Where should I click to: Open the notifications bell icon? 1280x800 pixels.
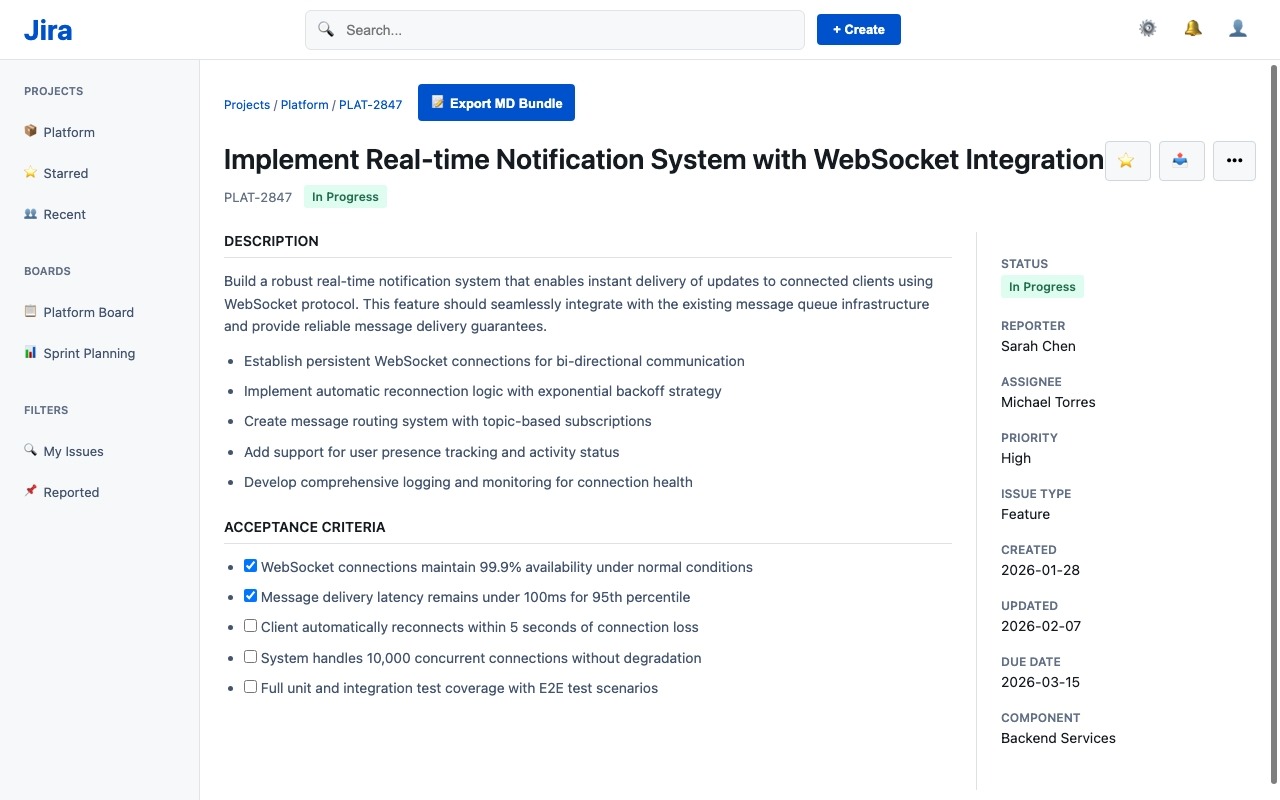pyautogui.click(x=1193, y=29)
